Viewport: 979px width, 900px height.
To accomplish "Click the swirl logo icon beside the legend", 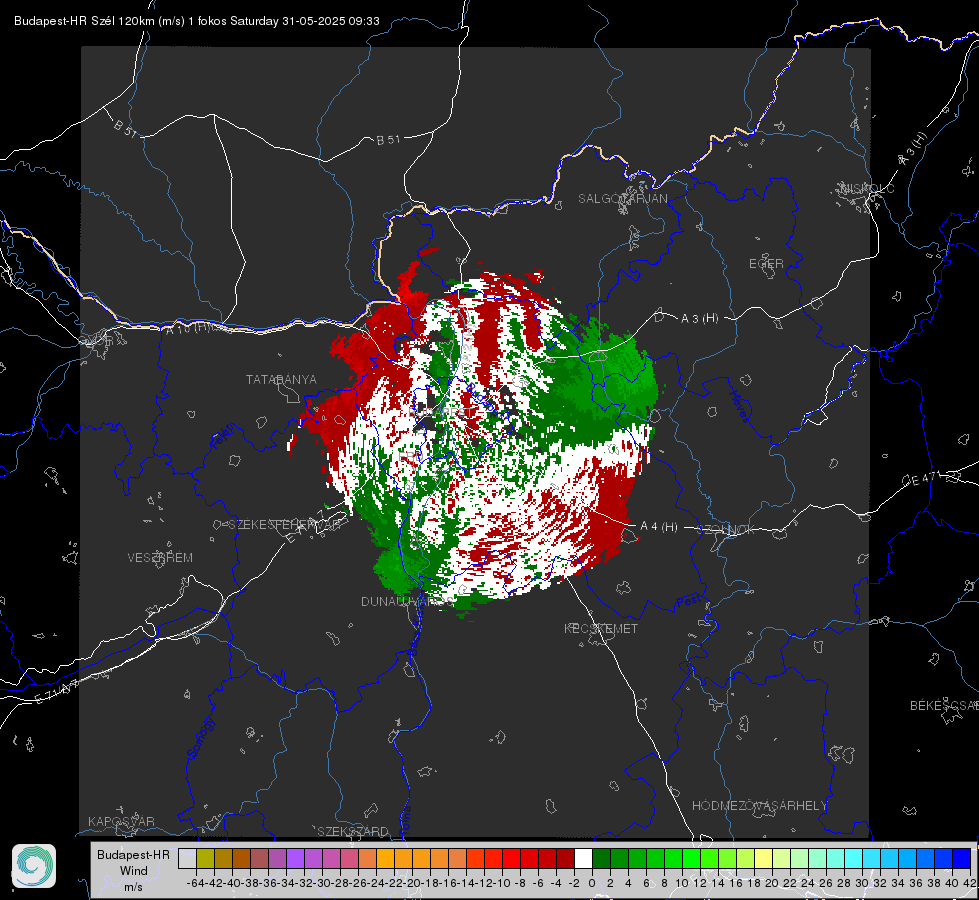I will [34, 866].
